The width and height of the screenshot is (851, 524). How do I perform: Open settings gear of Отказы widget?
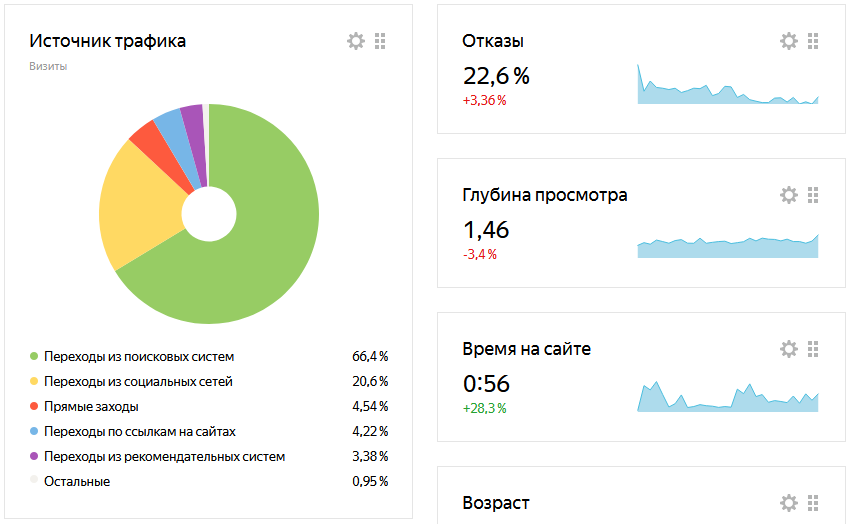pyautogui.click(x=789, y=41)
